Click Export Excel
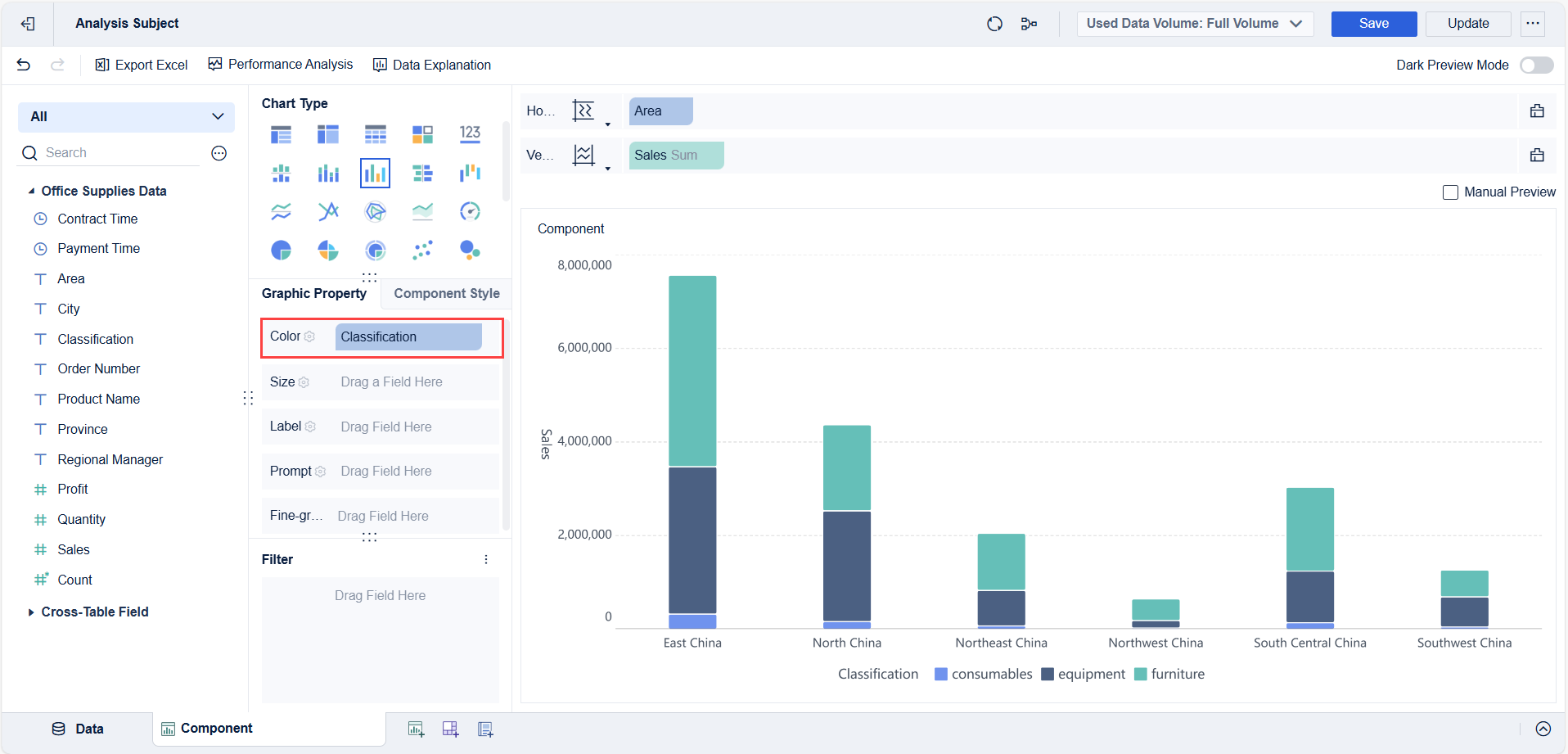 [142, 65]
